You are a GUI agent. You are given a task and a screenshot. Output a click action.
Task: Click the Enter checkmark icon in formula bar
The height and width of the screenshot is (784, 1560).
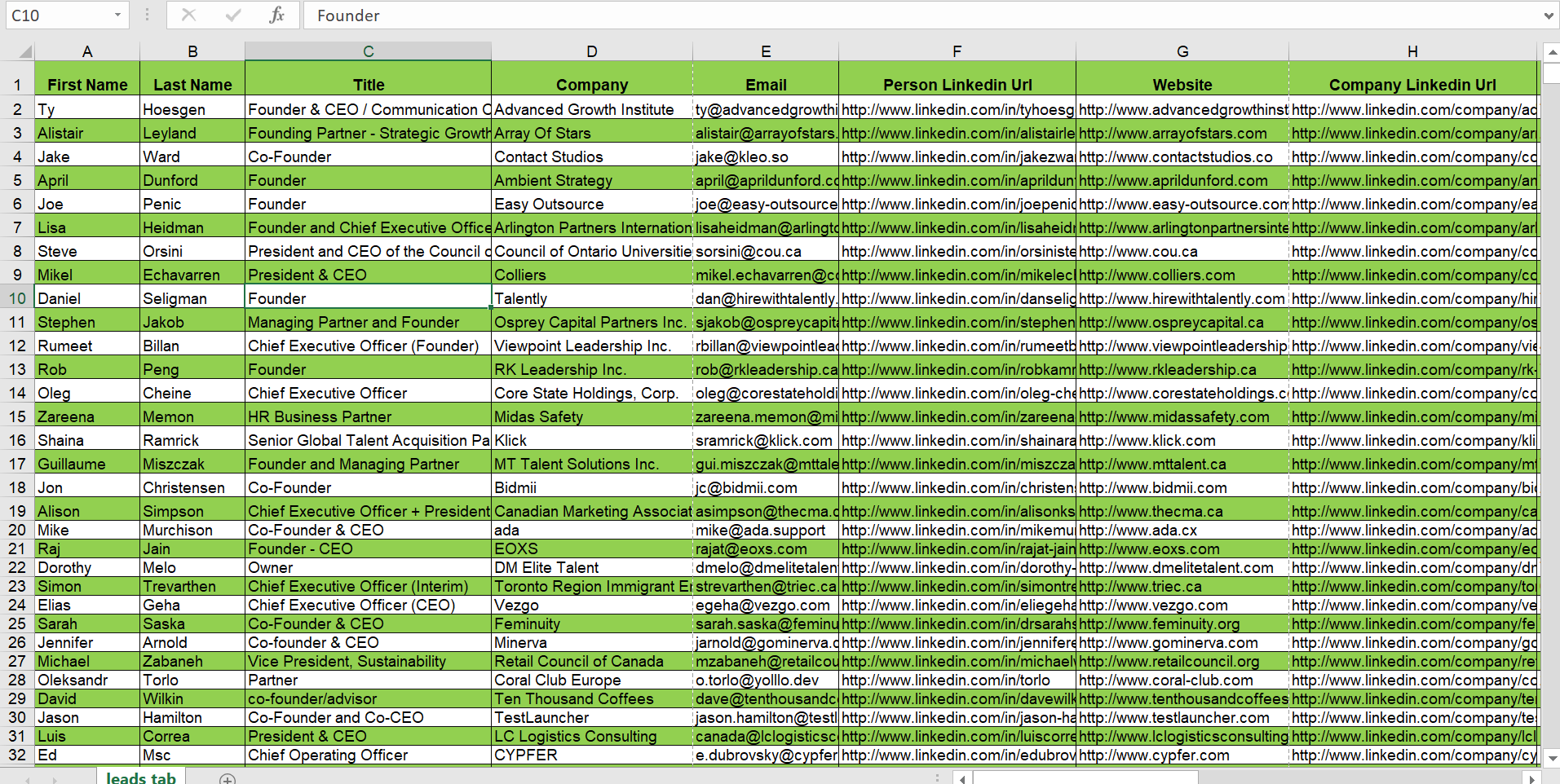click(x=233, y=15)
